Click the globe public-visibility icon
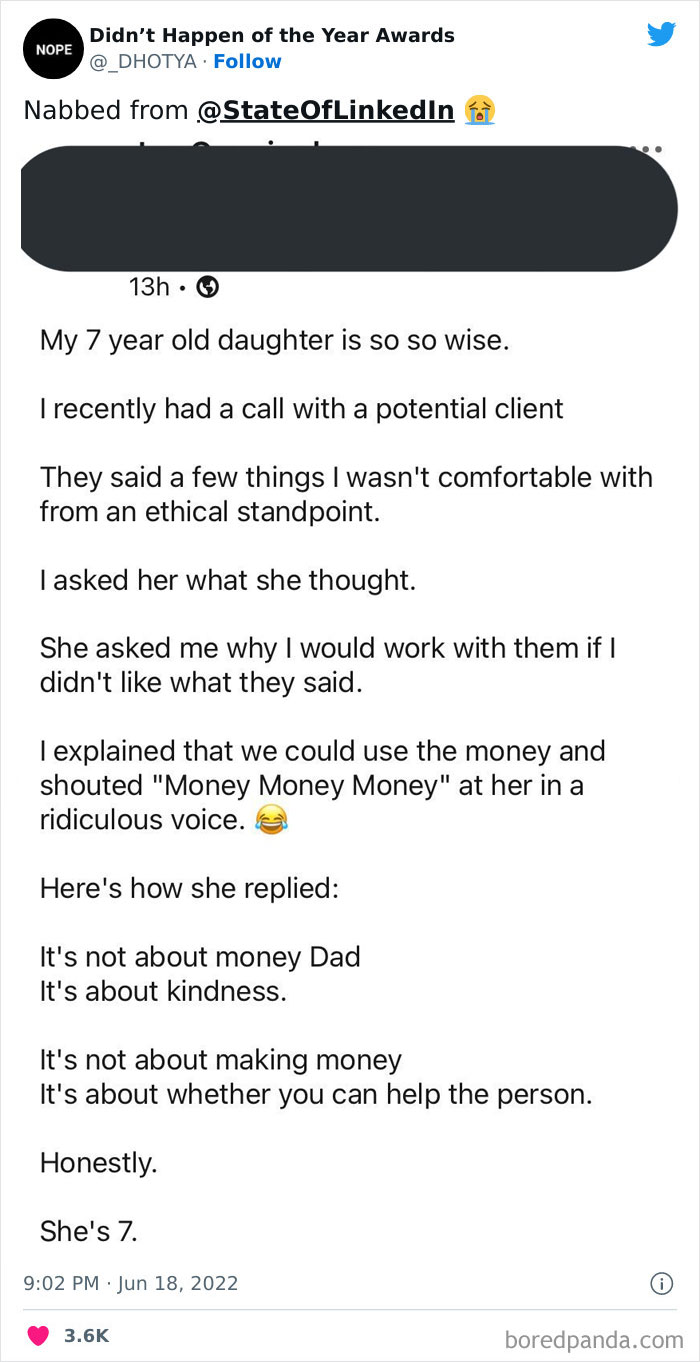This screenshot has height=1362, width=700. pos(208,288)
